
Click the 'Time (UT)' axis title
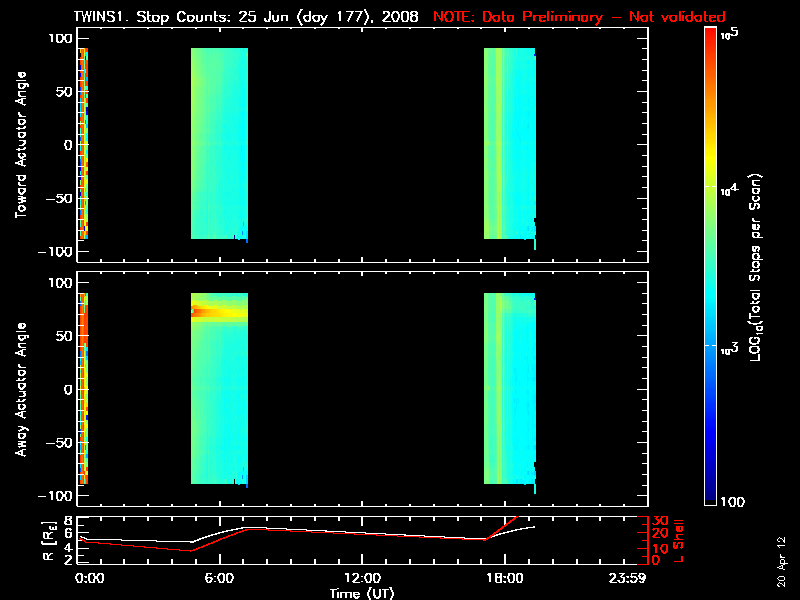[362, 593]
